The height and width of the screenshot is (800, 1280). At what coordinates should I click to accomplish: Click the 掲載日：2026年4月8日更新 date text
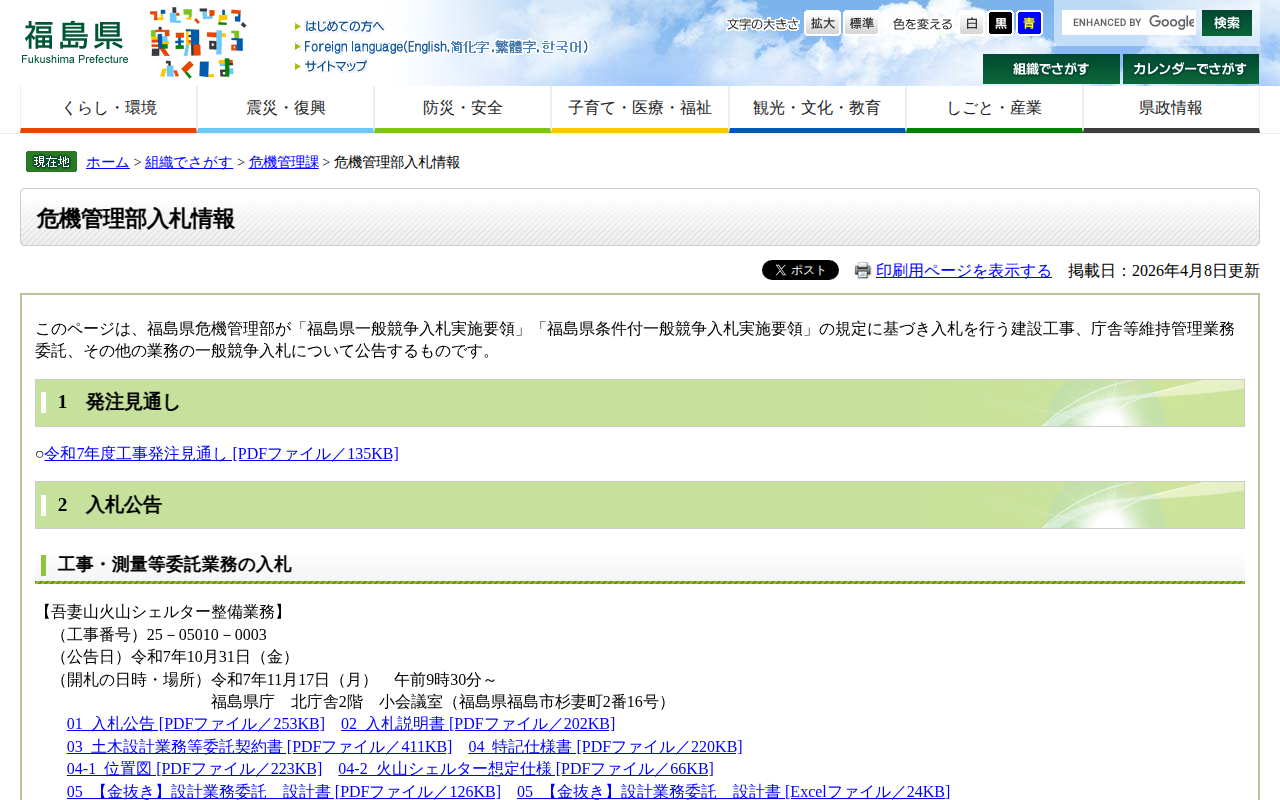point(1164,271)
